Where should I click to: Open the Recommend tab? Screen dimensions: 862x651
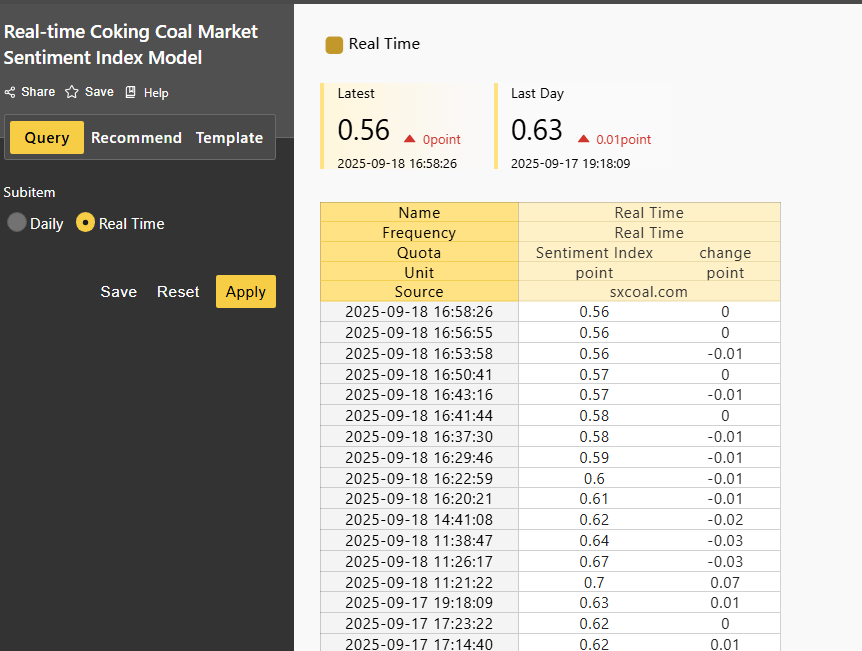[x=136, y=138]
